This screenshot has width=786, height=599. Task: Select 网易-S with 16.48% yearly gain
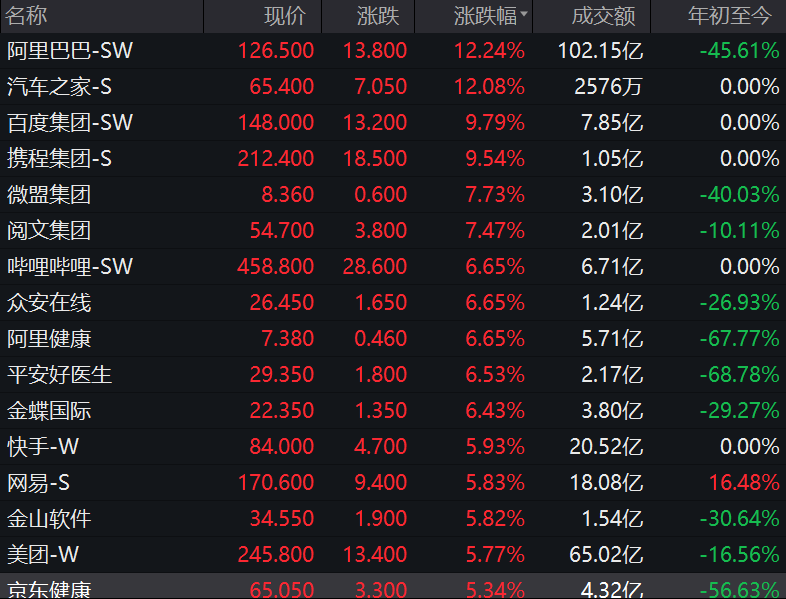pyautogui.click(x=393, y=483)
